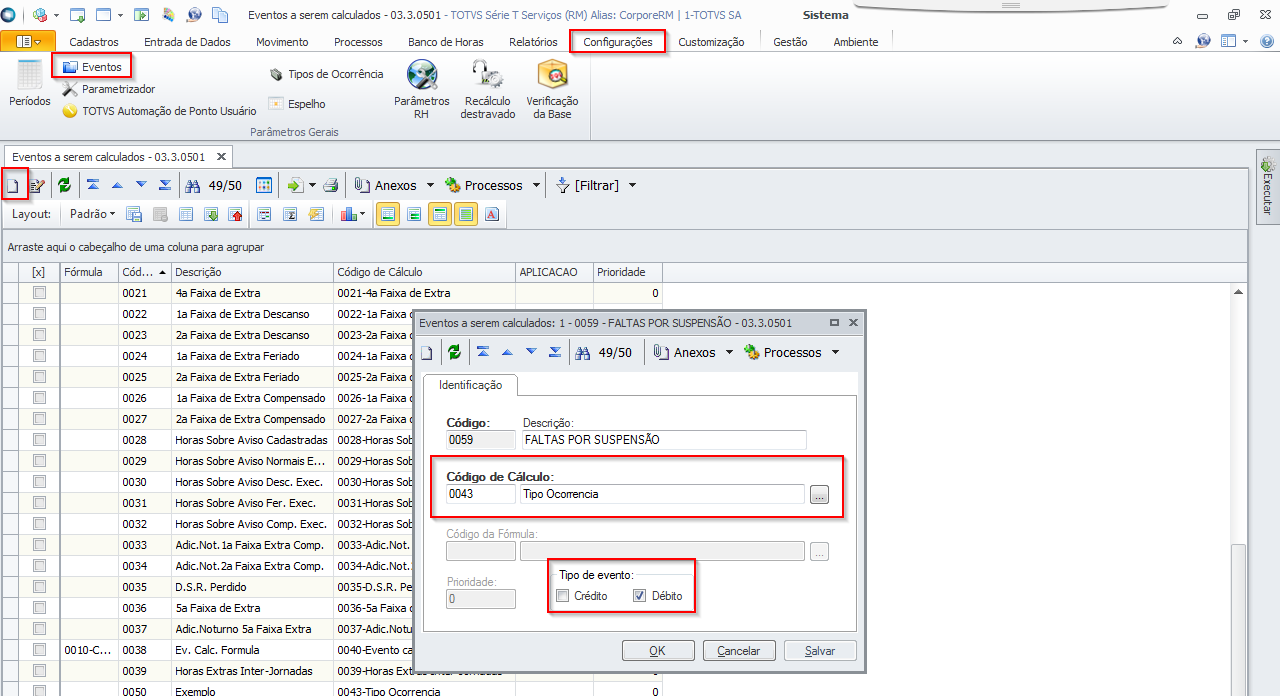
Task: Open the Executar side panel
Action: (1267, 185)
